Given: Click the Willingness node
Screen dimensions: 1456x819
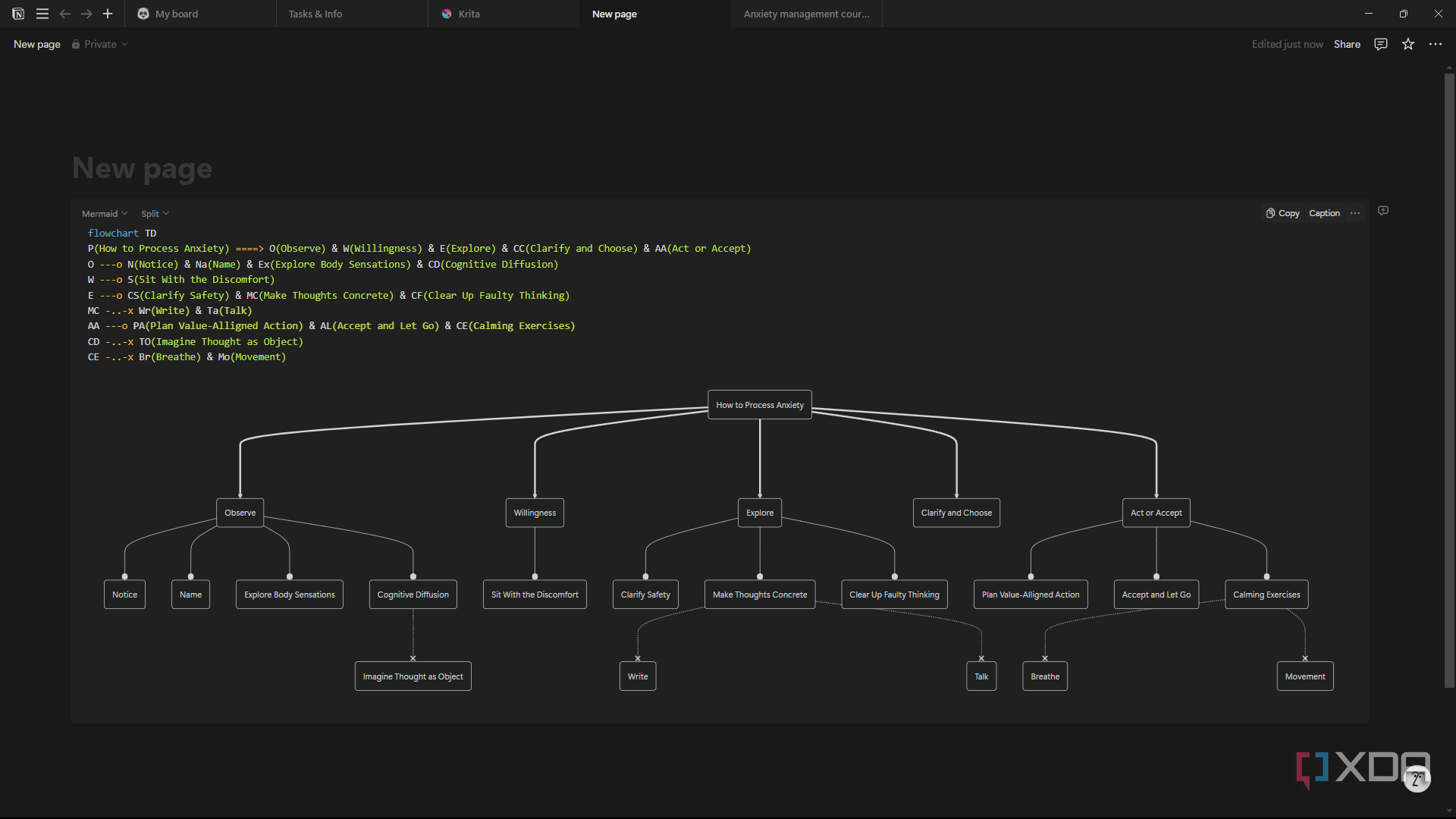Looking at the screenshot, I should 535,513.
